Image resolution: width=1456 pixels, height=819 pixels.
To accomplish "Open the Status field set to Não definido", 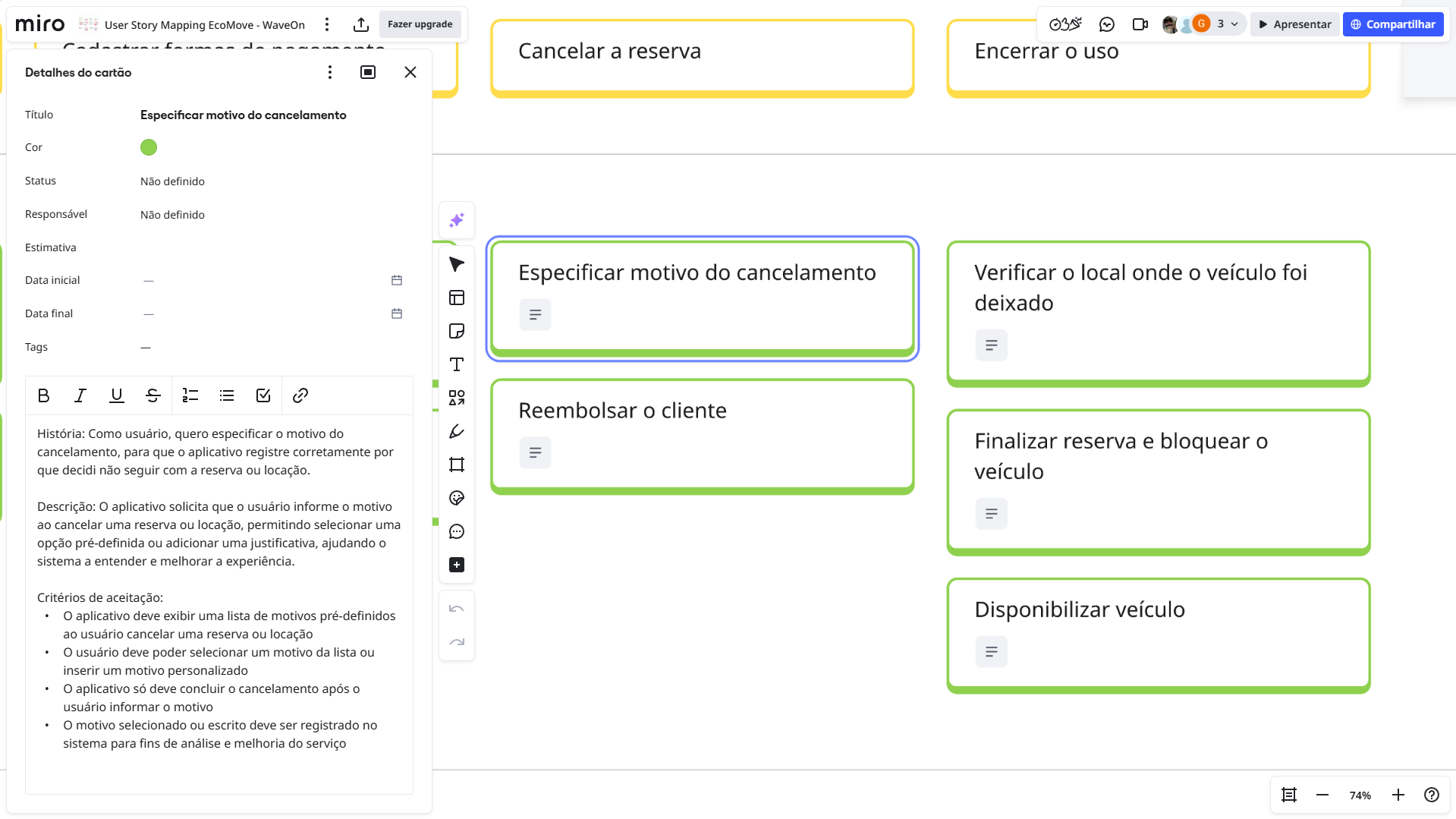I will tap(172, 181).
